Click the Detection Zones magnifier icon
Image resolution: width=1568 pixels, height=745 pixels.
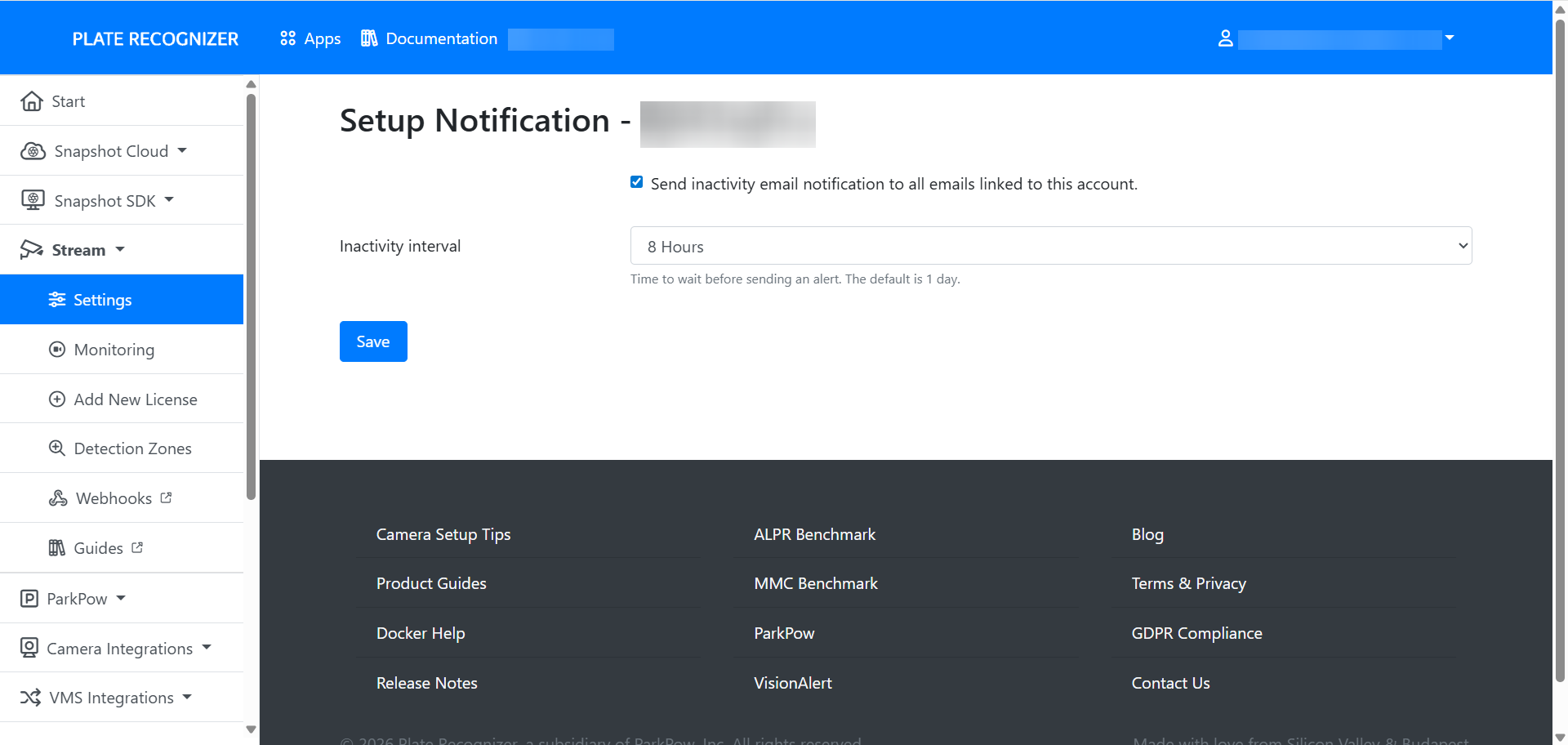click(57, 448)
